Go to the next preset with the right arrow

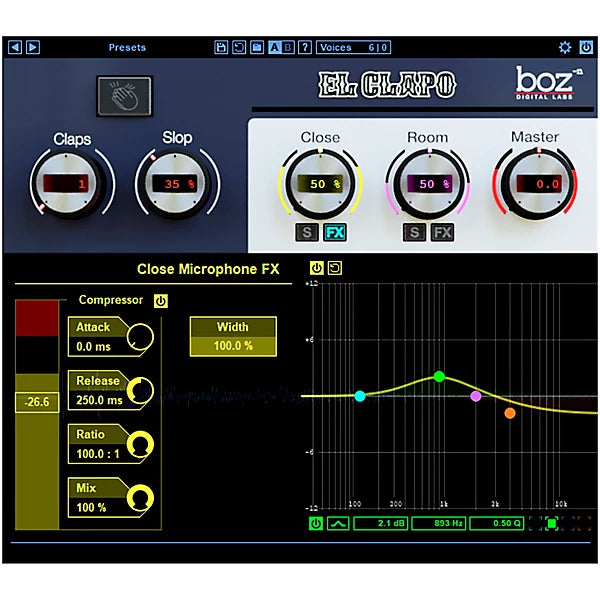click(x=32, y=47)
